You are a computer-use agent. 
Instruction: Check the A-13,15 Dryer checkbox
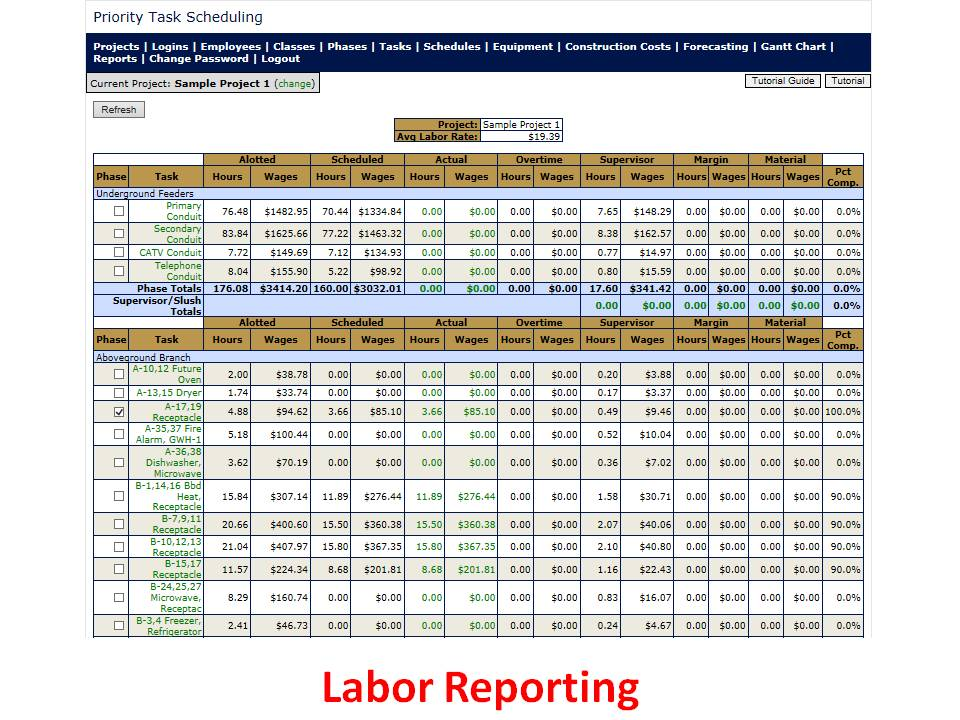(119, 393)
